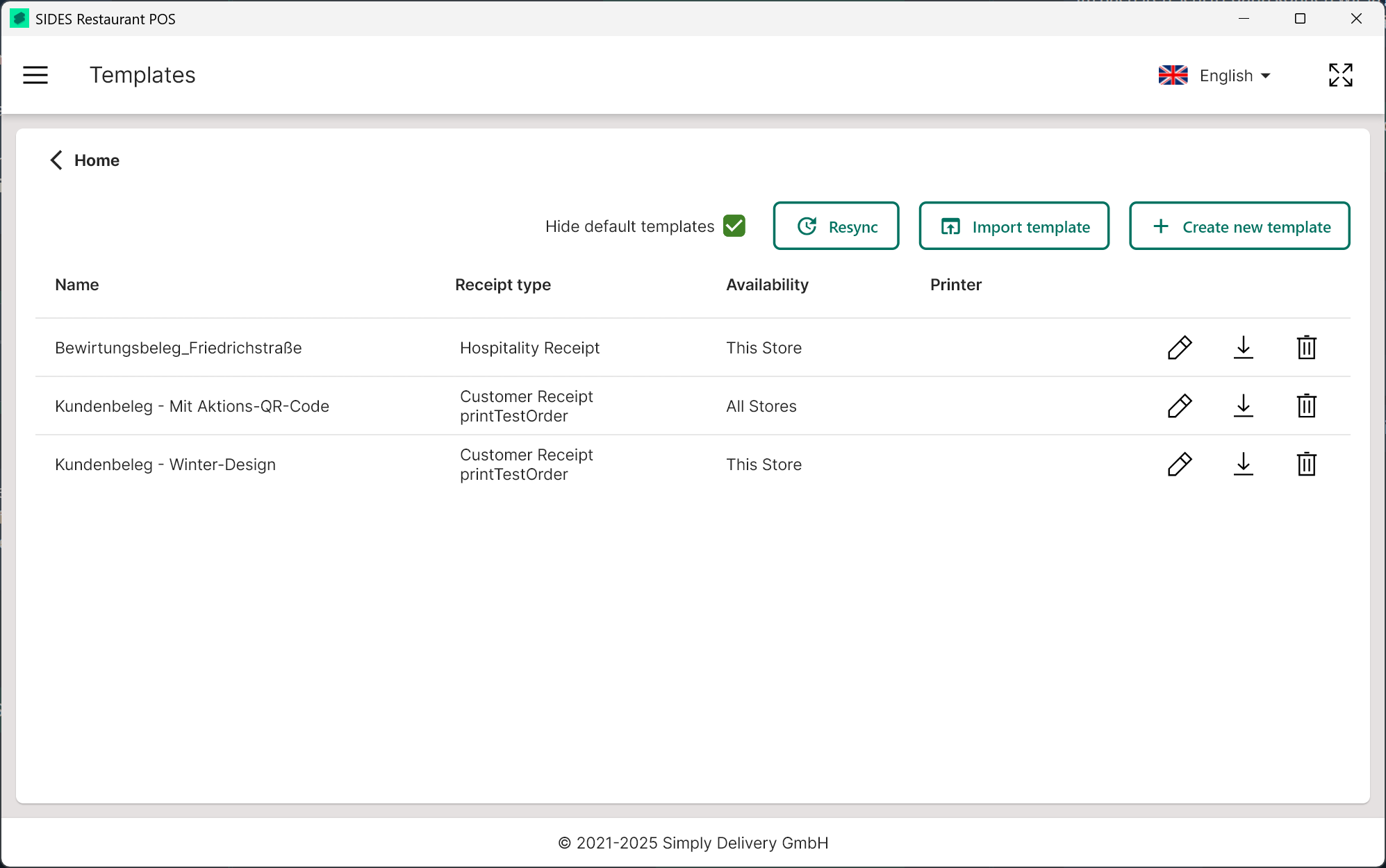Toggle fullscreen mode icon
The height and width of the screenshot is (868, 1386).
coord(1340,75)
